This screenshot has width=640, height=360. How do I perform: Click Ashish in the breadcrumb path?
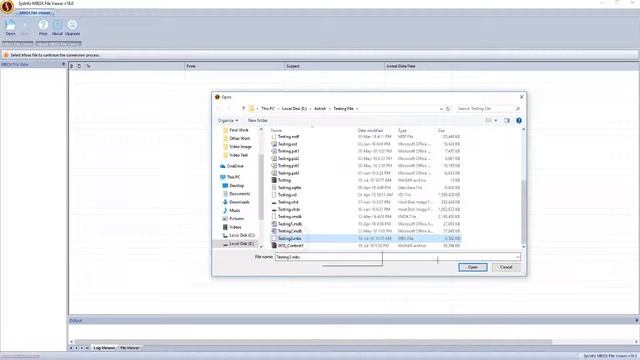[320, 109]
